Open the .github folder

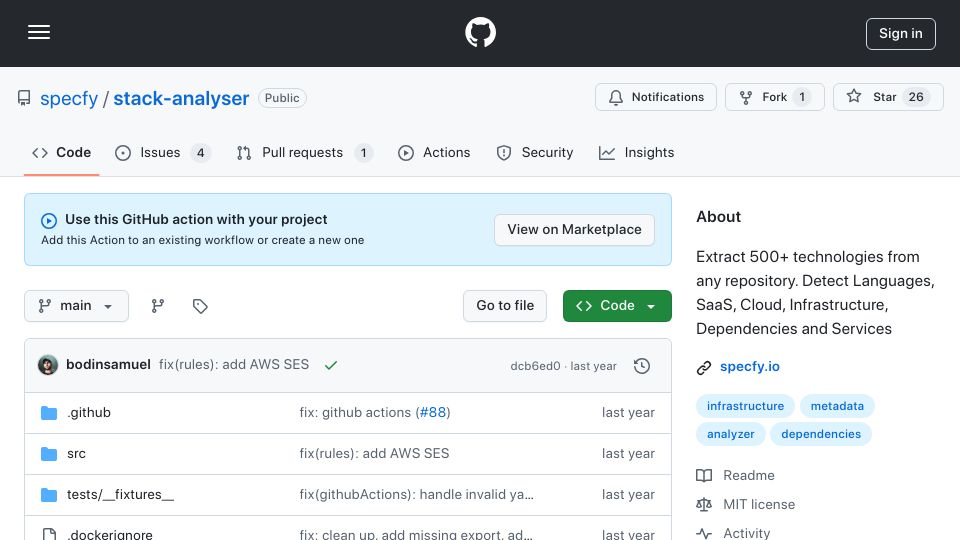point(89,413)
